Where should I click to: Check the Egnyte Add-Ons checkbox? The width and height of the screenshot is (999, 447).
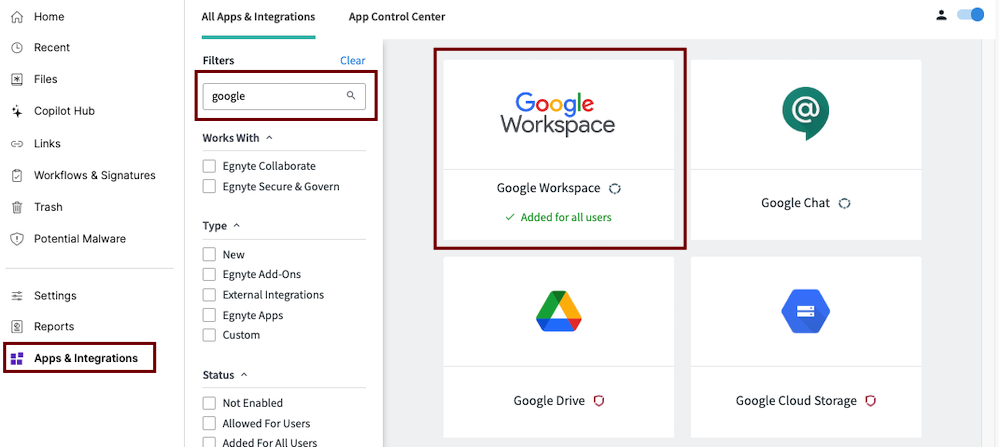209,274
